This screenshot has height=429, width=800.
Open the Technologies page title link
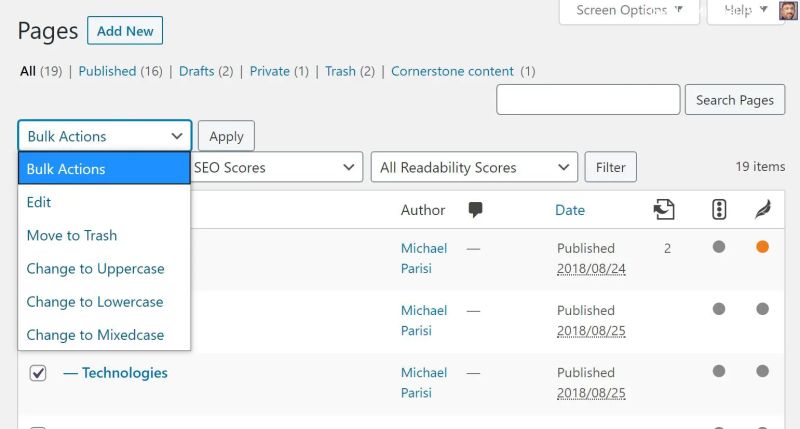tap(124, 373)
